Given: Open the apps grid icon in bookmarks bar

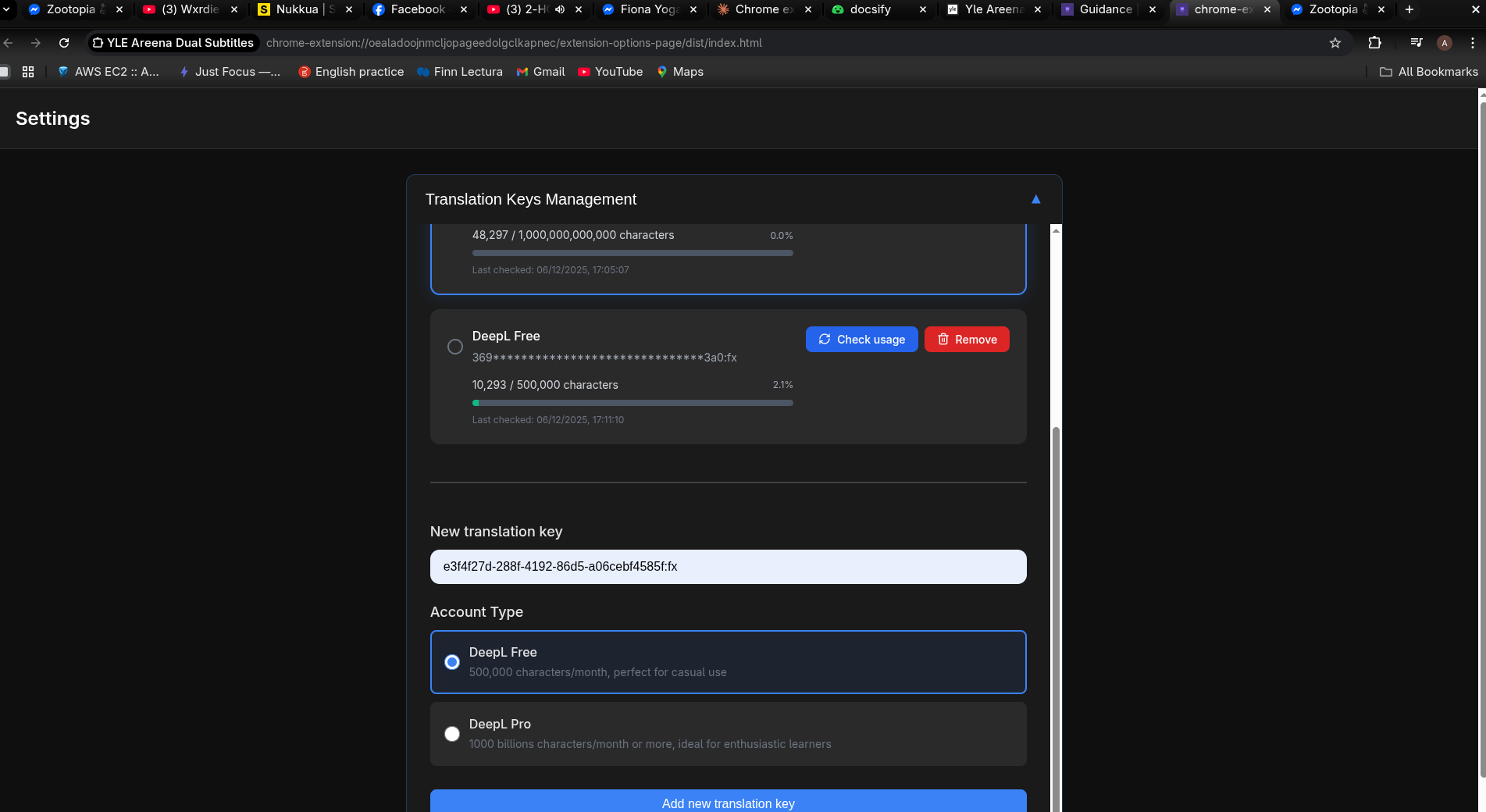Looking at the screenshot, I should point(28,72).
